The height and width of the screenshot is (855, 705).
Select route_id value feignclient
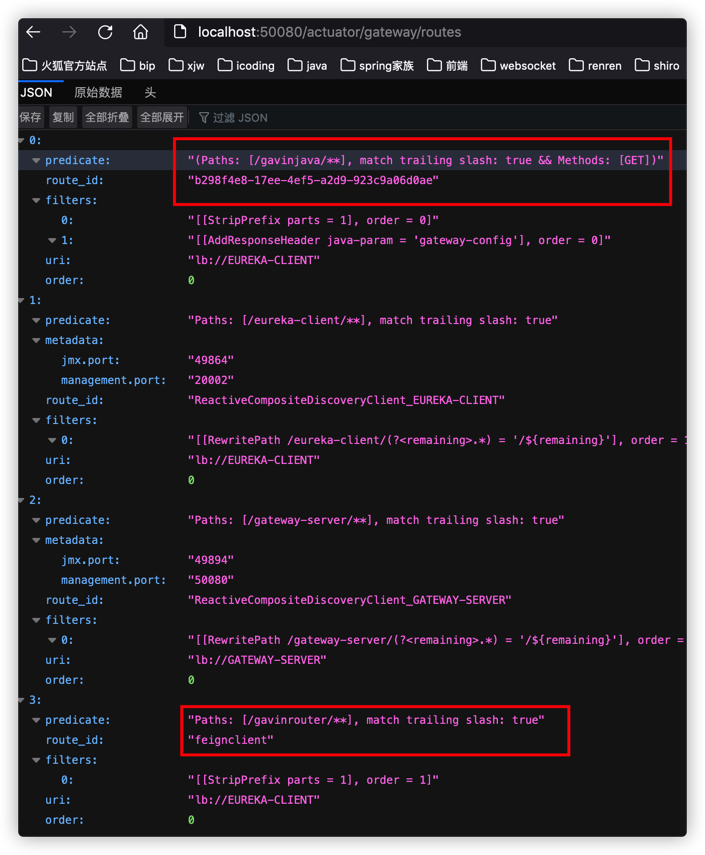(231, 740)
